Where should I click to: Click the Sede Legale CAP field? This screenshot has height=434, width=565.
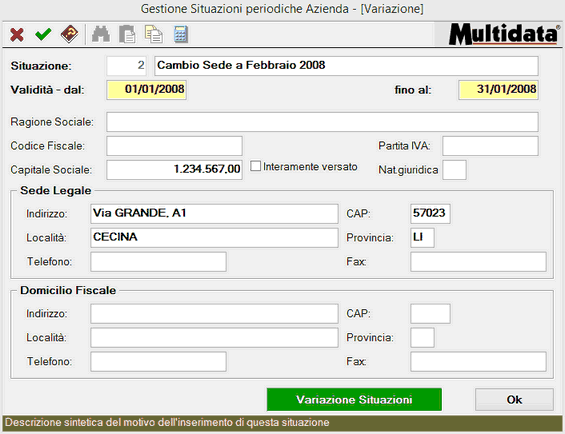pos(430,214)
